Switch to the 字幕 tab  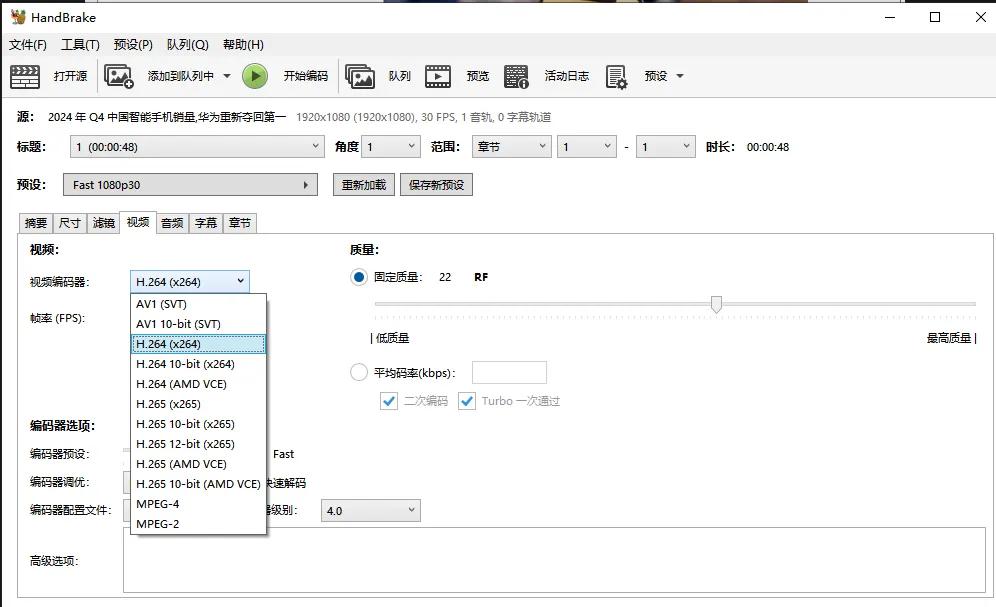pyautogui.click(x=206, y=223)
